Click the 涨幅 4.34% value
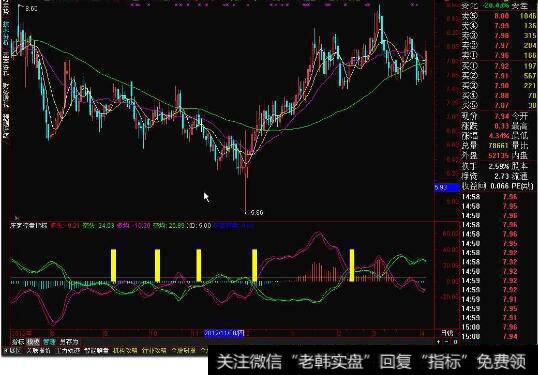The image size is (538, 375). coord(499,136)
